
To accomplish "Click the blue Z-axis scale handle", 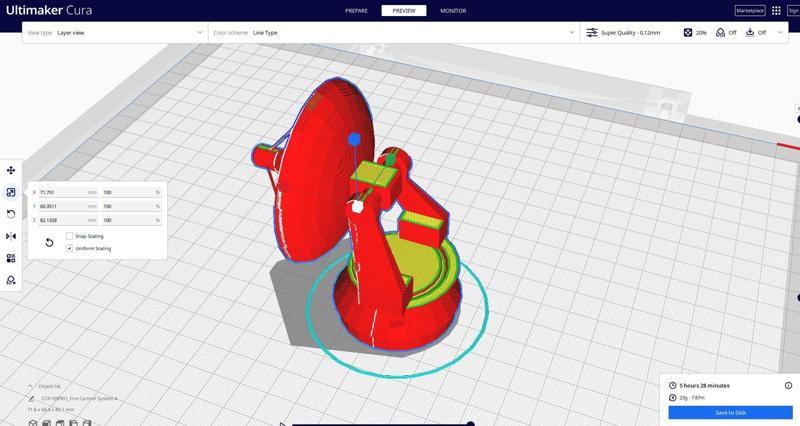I will pyautogui.click(x=354, y=139).
